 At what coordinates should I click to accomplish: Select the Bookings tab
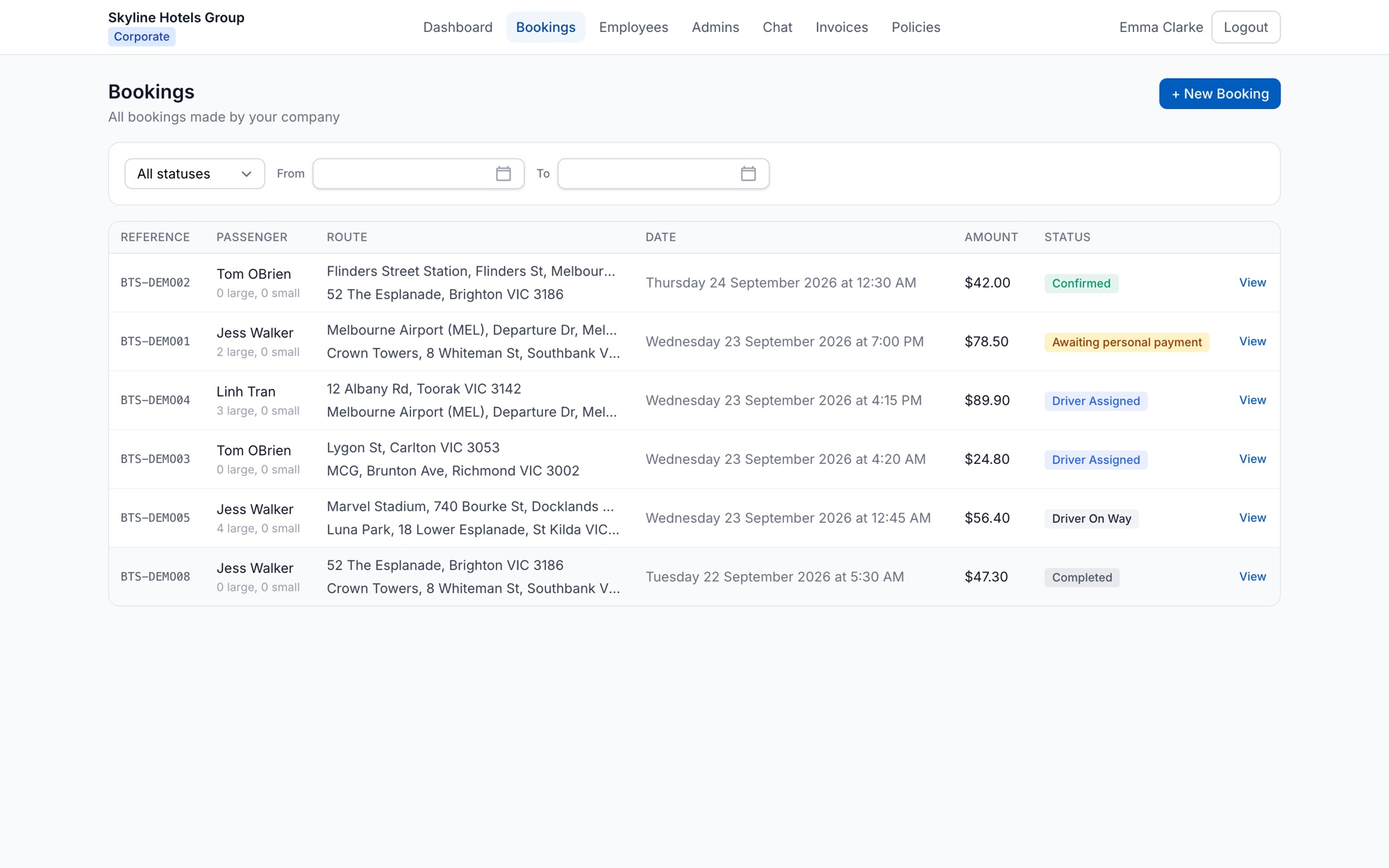pos(546,27)
